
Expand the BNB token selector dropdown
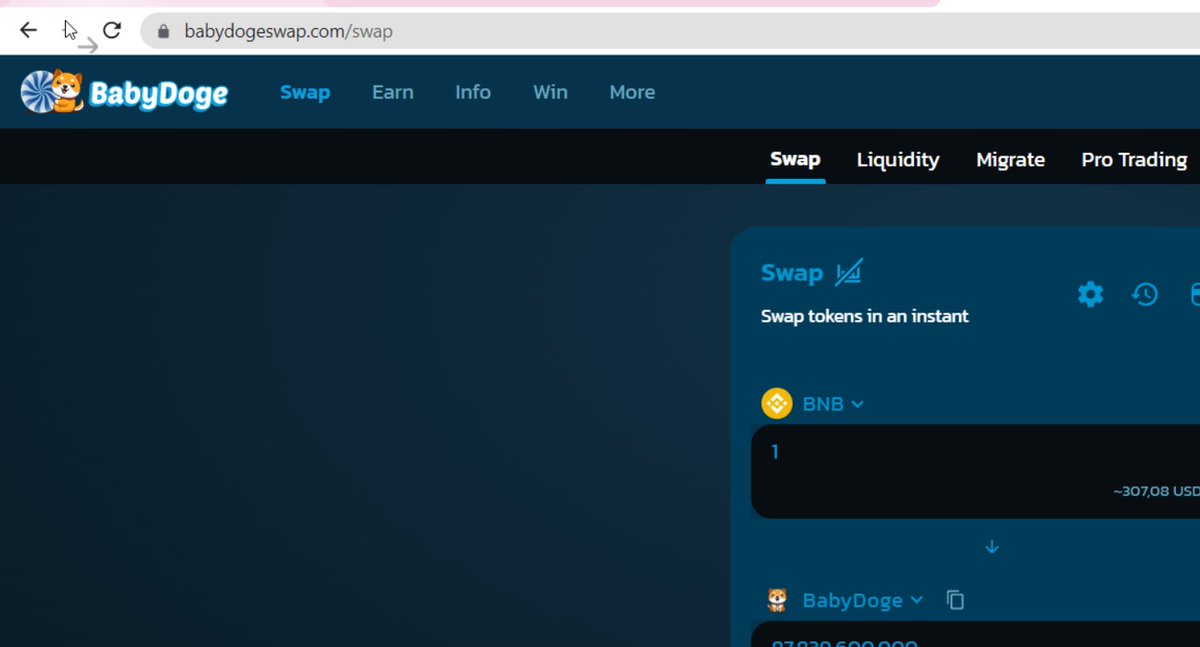tap(813, 404)
